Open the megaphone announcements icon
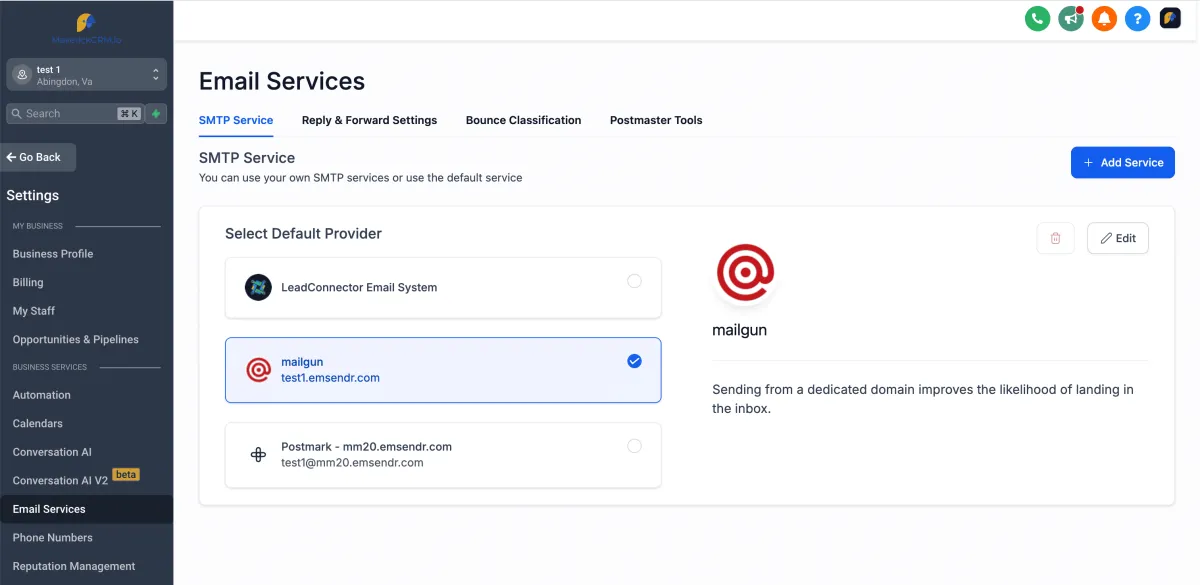The image size is (1200, 585). pyautogui.click(x=1071, y=18)
